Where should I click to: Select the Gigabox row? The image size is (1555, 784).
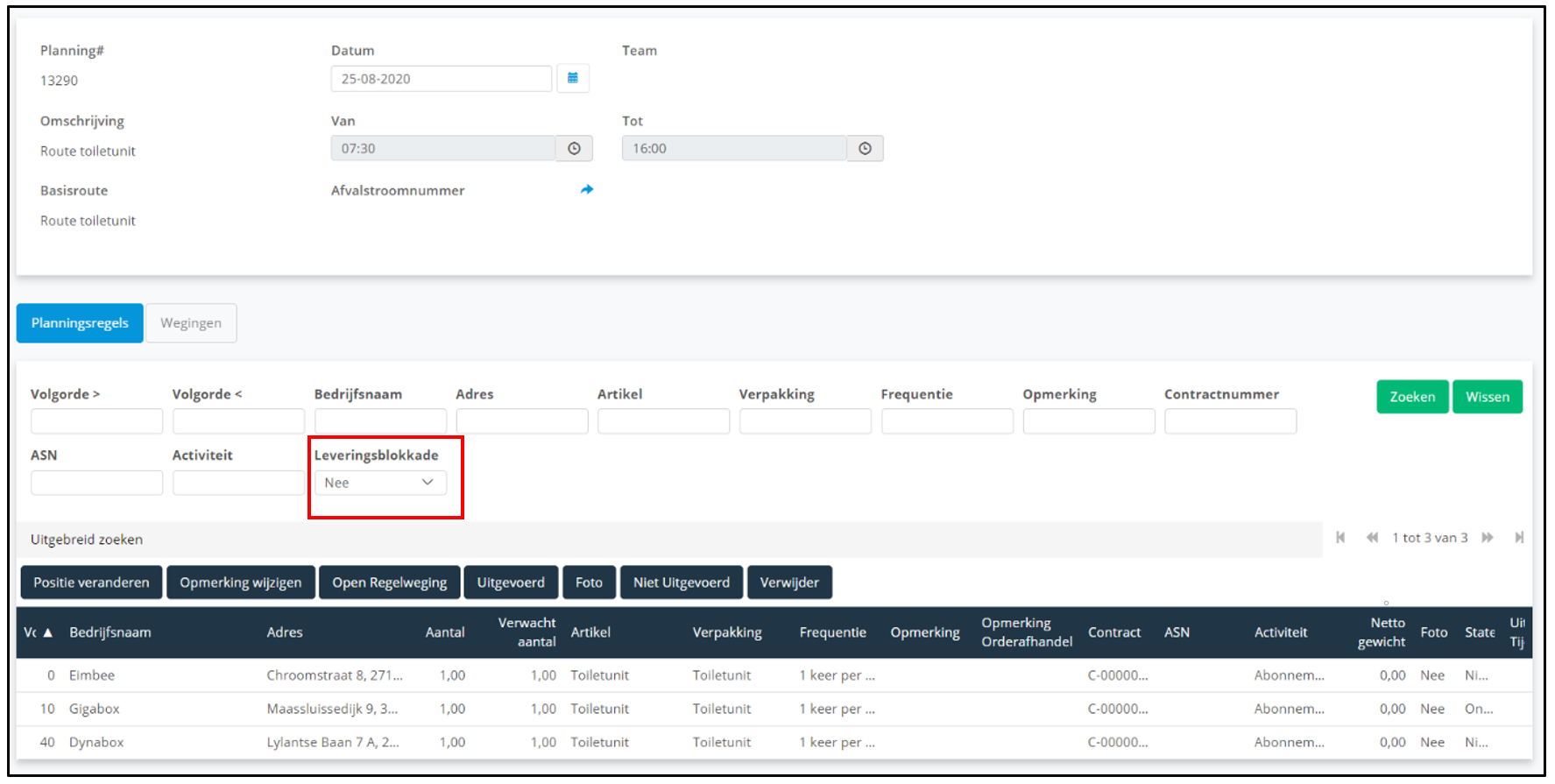pyautogui.click(x=774, y=709)
